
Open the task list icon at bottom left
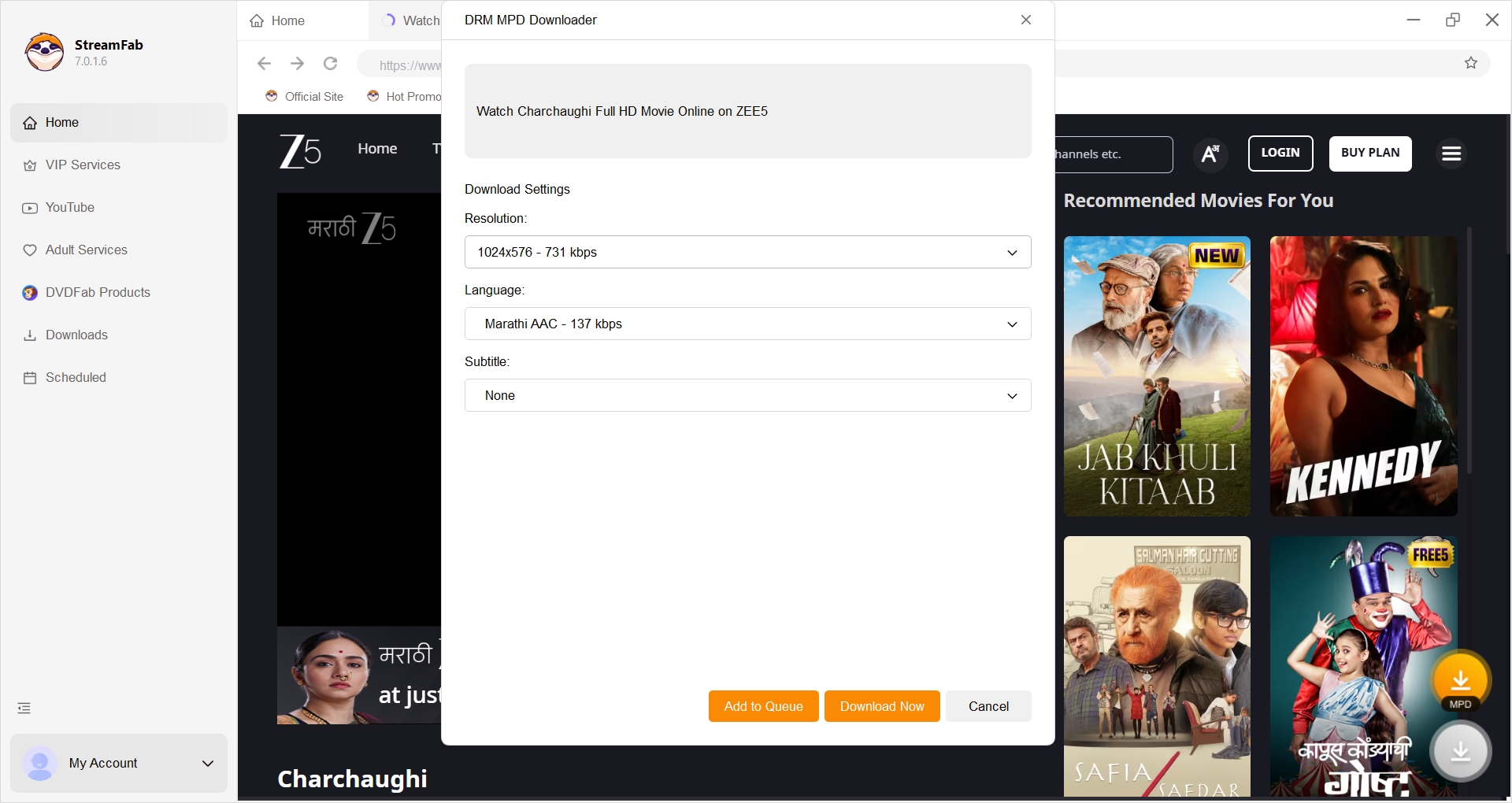[x=23, y=708]
